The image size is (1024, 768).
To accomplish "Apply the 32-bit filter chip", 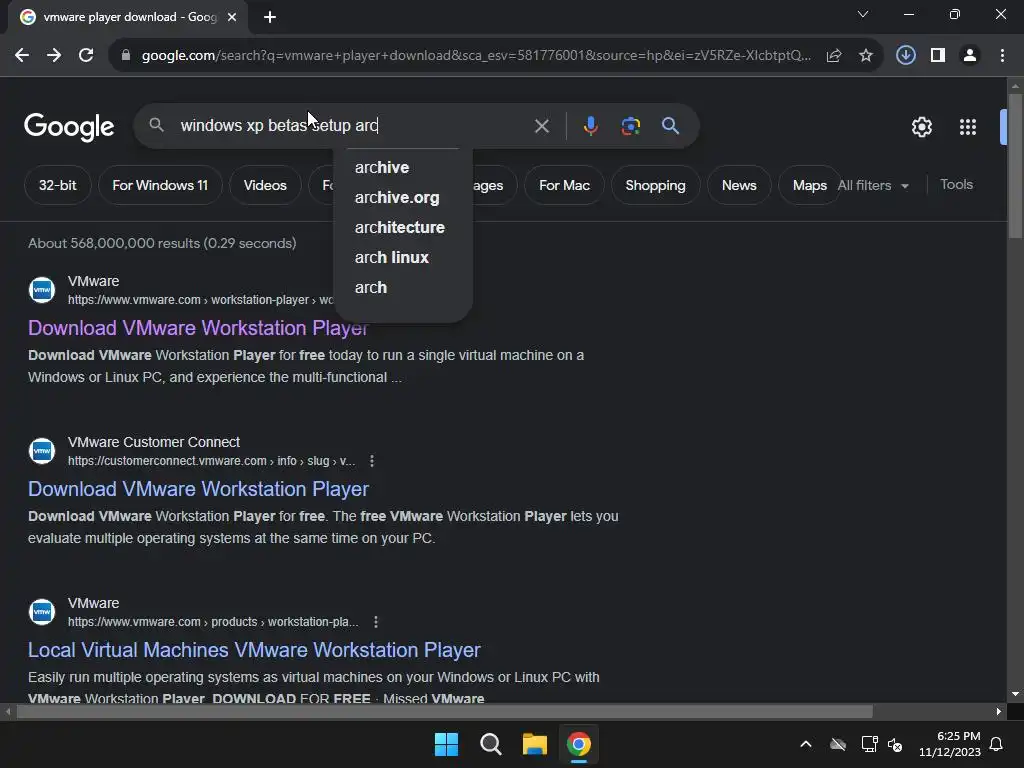I will [57, 185].
